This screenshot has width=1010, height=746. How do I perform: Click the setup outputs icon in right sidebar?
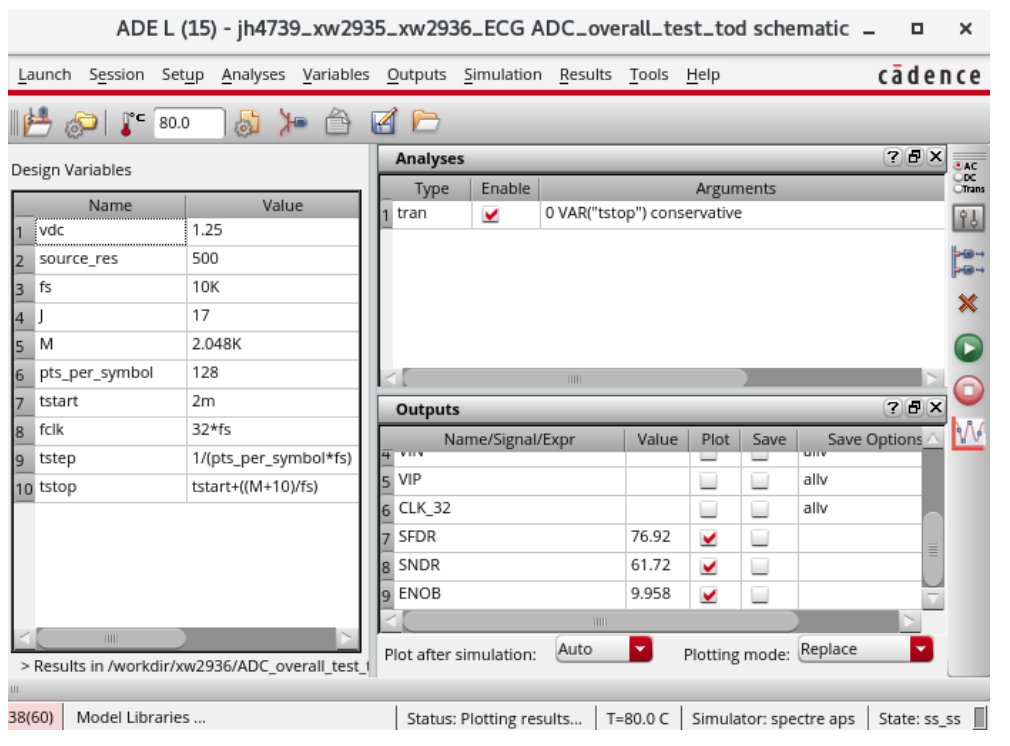(x=968, y=262)
